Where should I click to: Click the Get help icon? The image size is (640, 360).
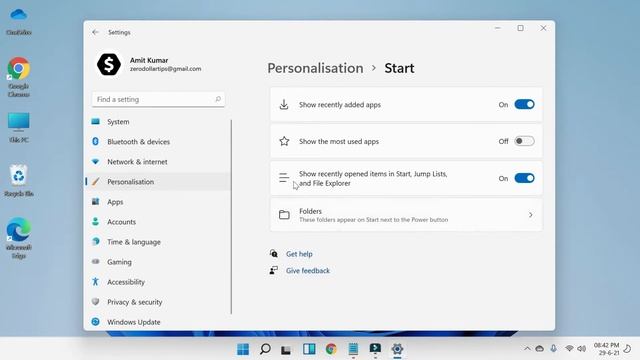click(273, 253)
